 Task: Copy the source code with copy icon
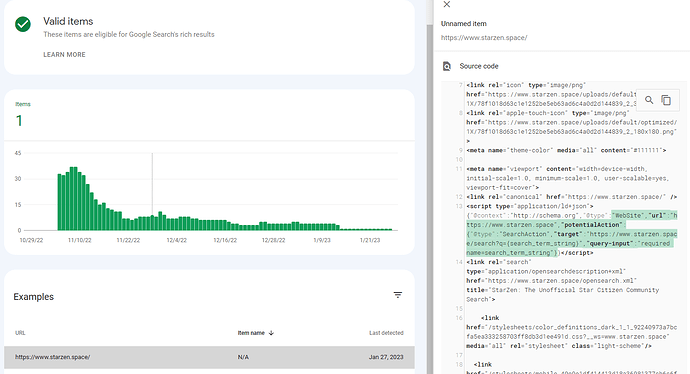click(x=666, y=100)
